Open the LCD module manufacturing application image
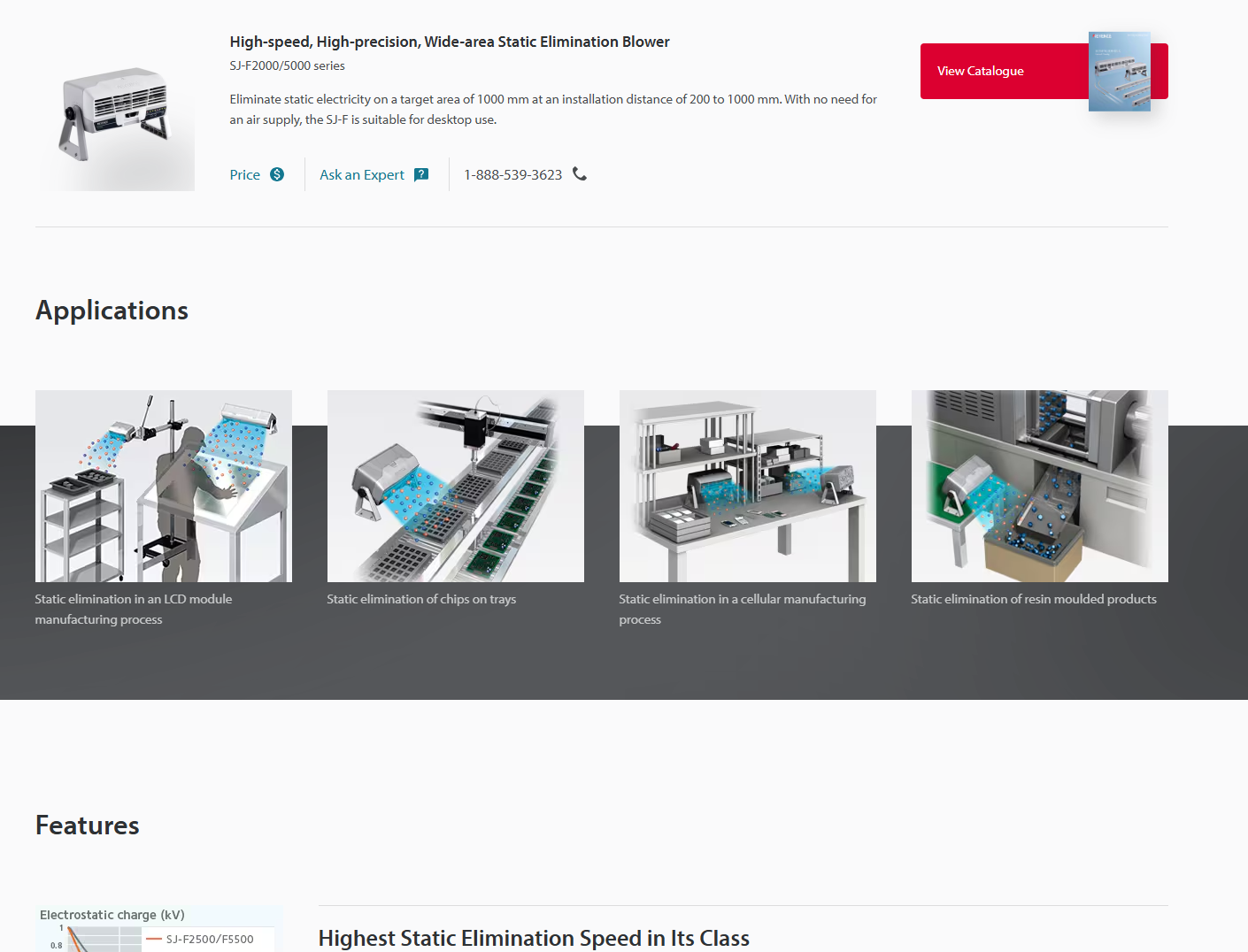The height and width of the screenshot is (952, 1248). coord(164,486)
